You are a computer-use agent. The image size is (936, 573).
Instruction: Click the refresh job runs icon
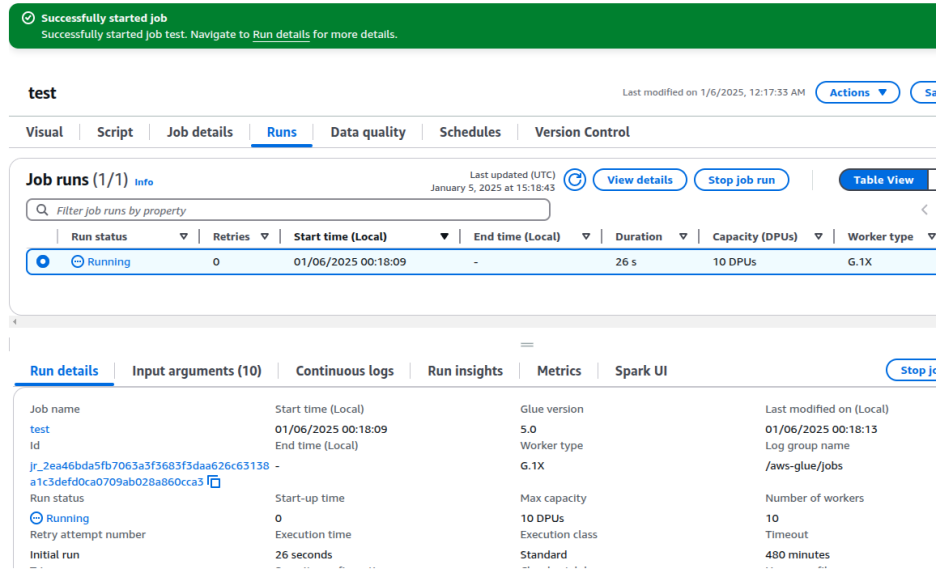575,180
